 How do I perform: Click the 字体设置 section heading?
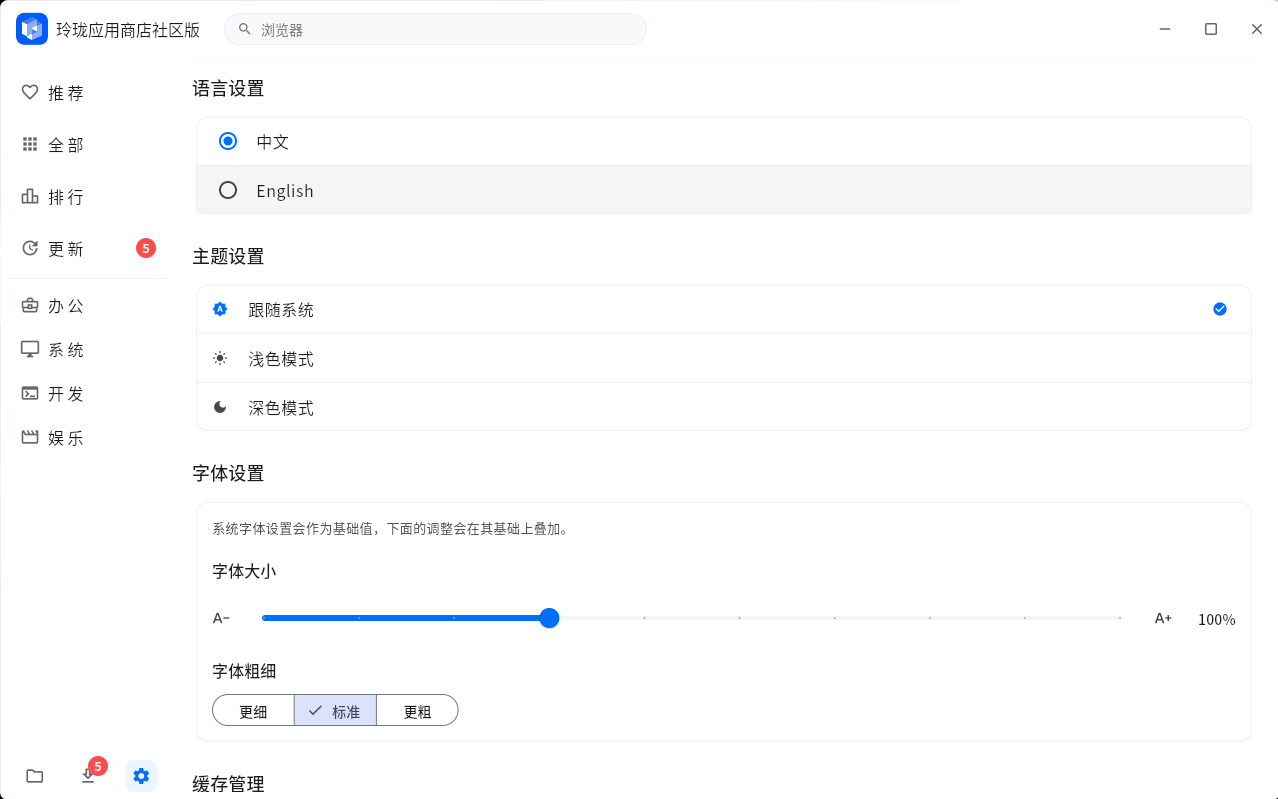pos(228,474)
